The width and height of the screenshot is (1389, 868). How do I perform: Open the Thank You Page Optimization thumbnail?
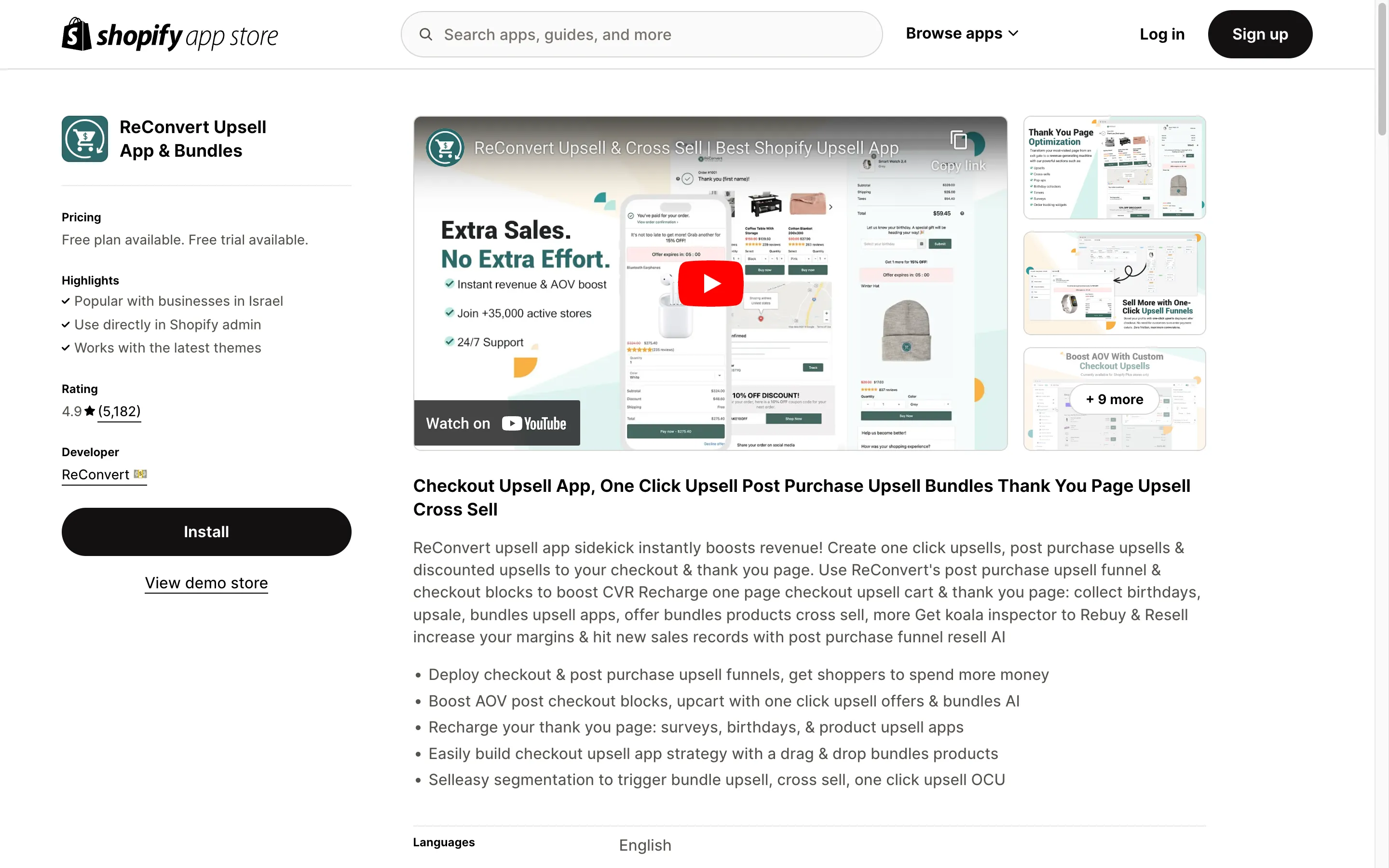point(1114,168)
